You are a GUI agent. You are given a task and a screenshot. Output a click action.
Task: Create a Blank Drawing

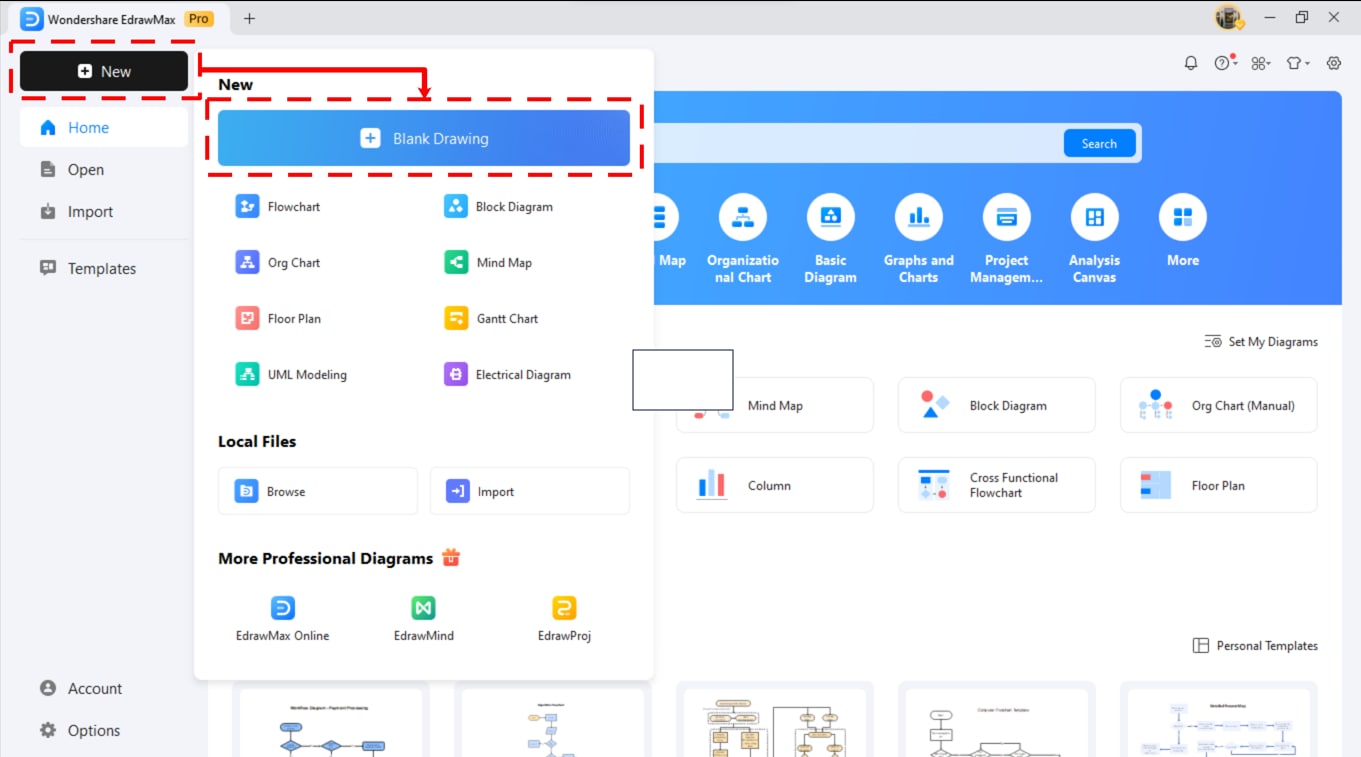coord(424,138)
